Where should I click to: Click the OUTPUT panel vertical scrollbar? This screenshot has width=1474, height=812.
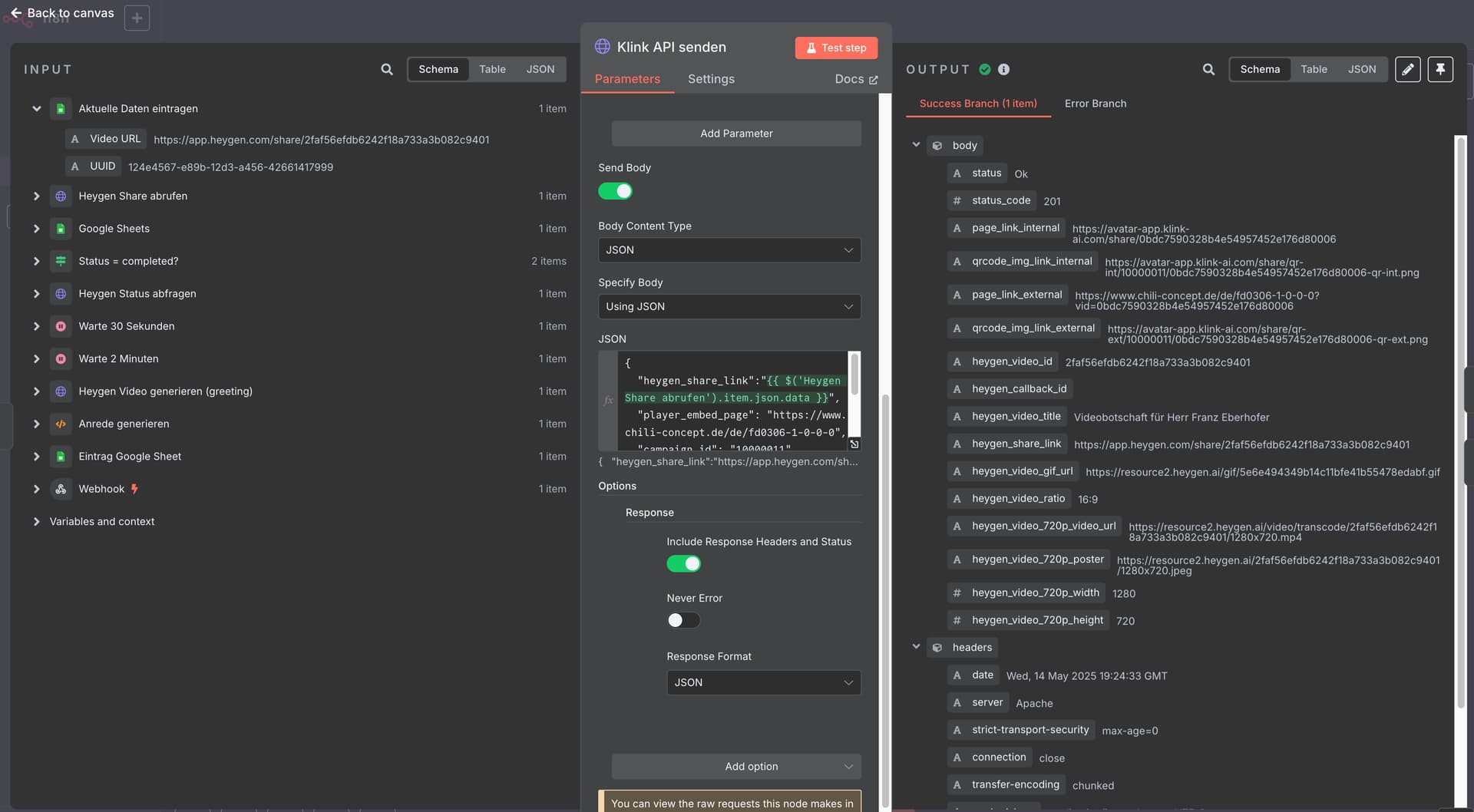pos(1460,422)
